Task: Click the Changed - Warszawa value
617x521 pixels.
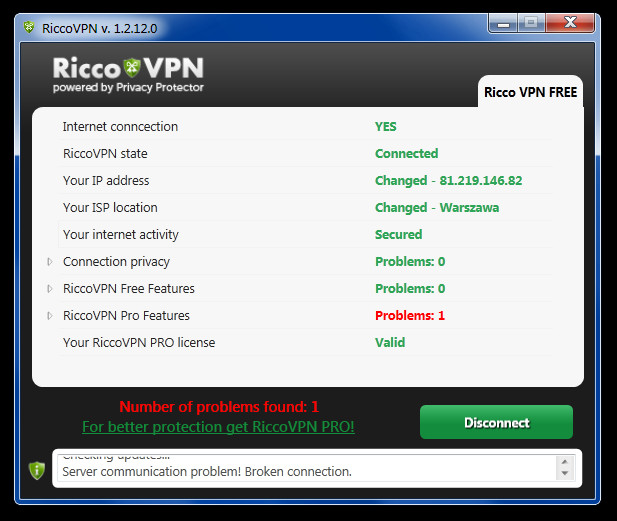Action: coord(437,207)
